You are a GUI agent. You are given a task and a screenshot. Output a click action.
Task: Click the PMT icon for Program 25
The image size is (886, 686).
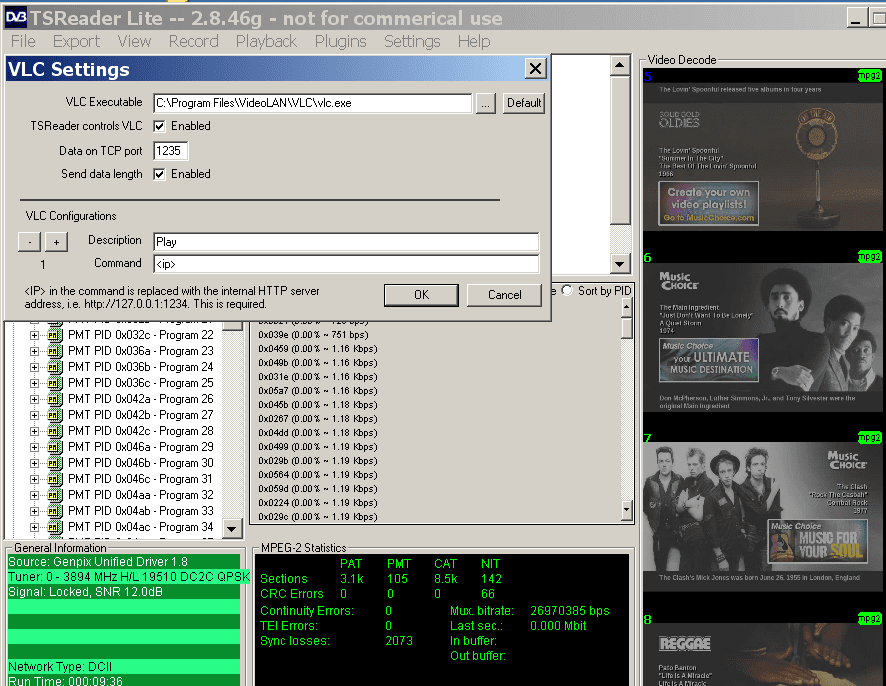[54, 383]
